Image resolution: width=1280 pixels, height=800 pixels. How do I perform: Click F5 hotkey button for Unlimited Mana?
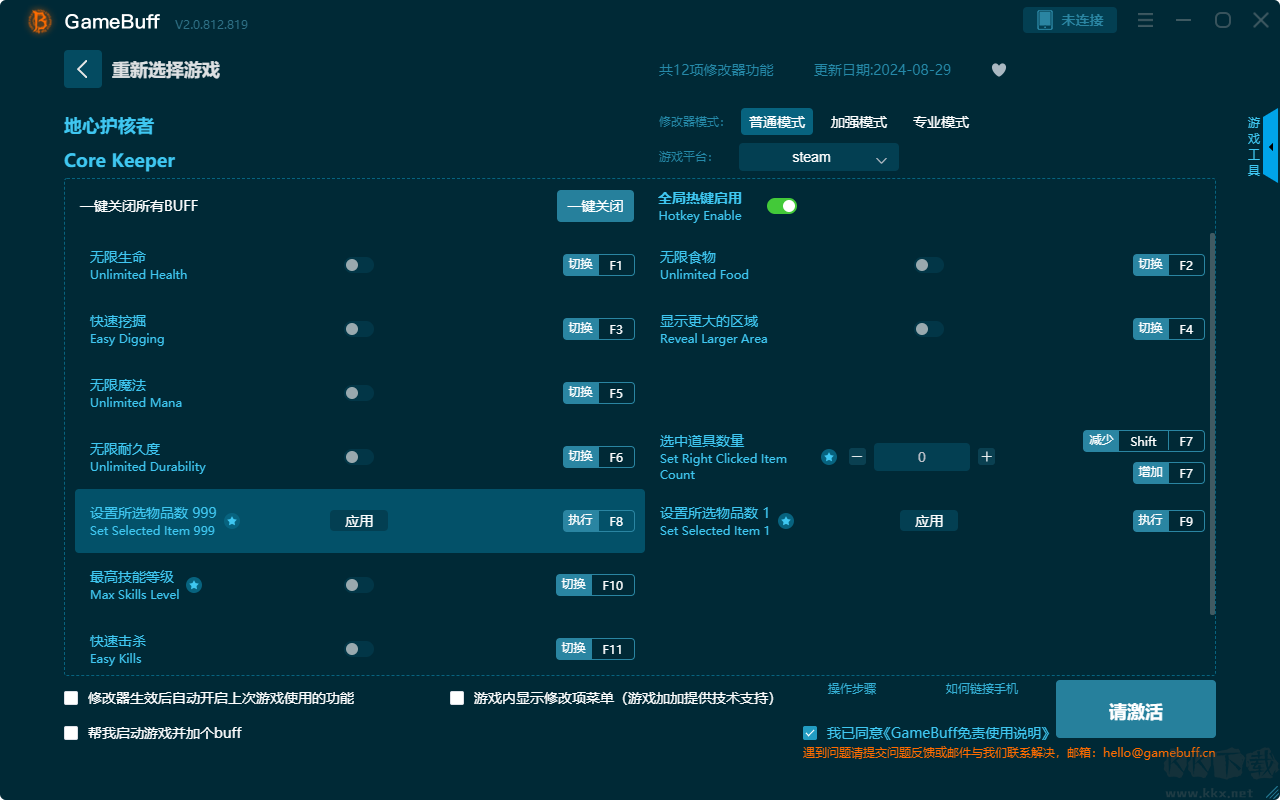[x=599, y=393]
